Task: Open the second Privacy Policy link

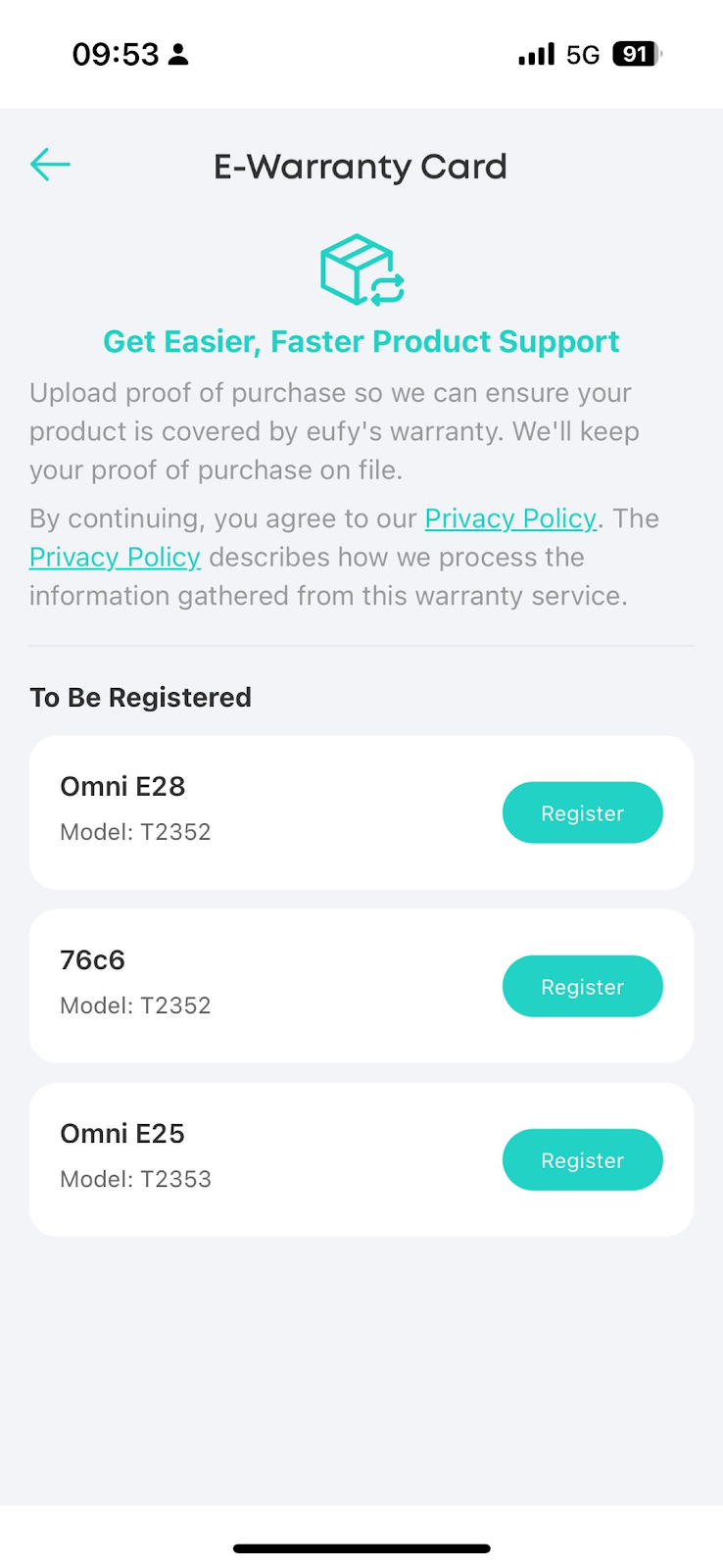Action: tap(115, 558)
